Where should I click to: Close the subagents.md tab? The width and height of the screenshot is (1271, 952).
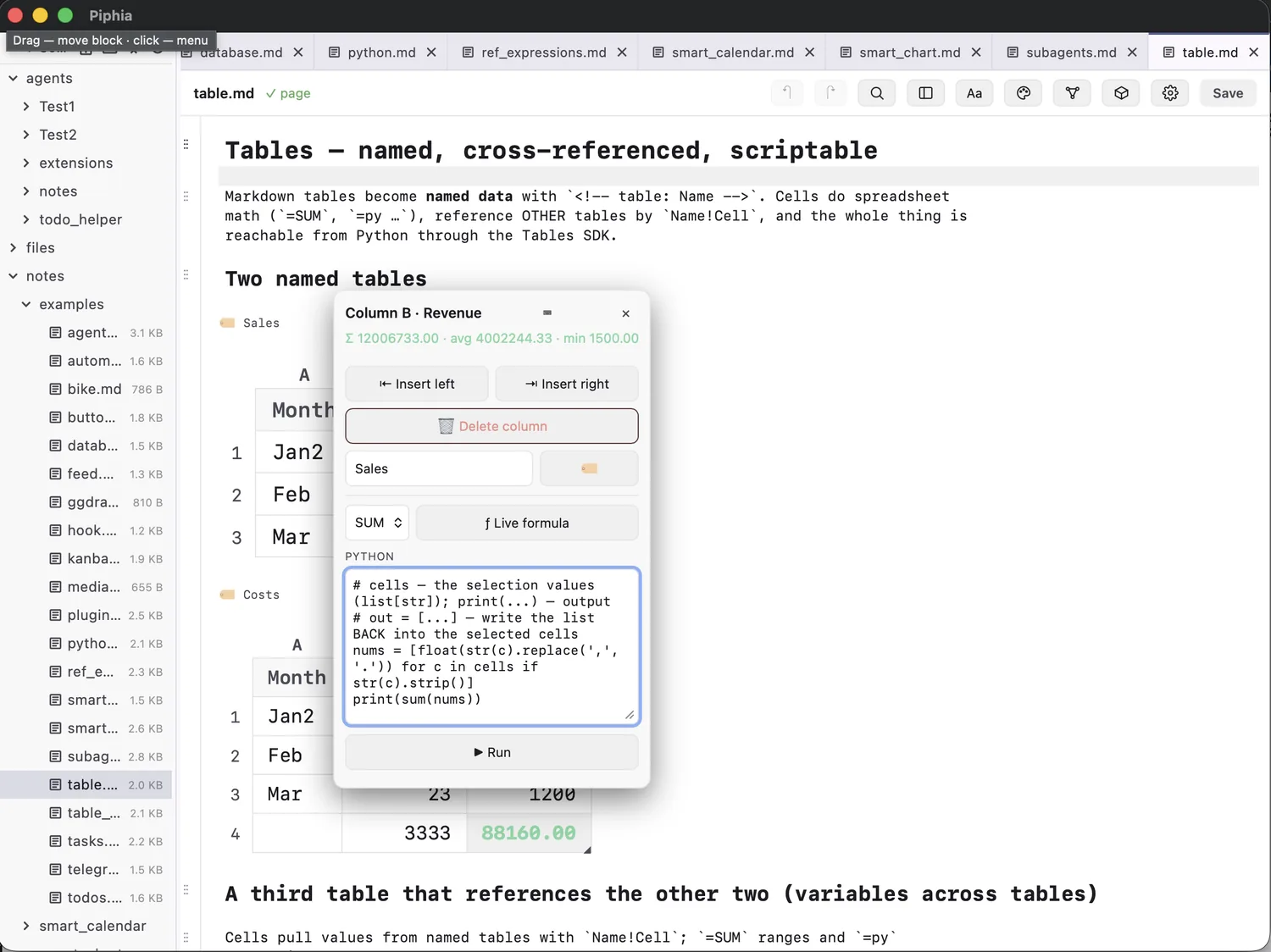coord(1132,53)
